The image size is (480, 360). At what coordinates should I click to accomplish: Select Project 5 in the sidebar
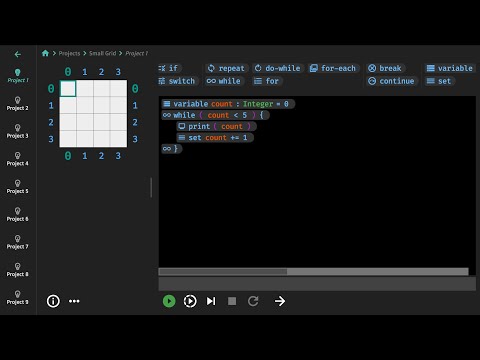tap(18, 187)
